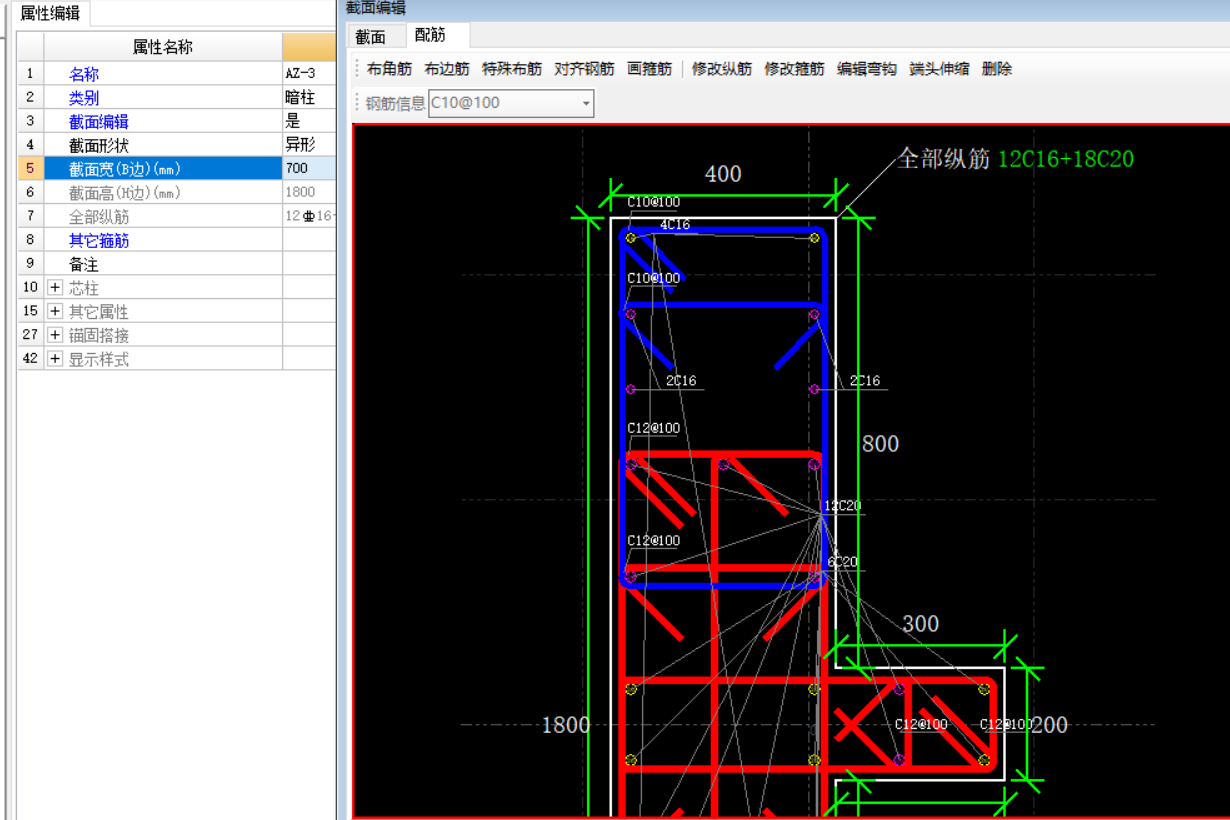This screenshot has height=820, width=1230.
Task: Expand the 显示样式 property group
Action: (55, 359)
